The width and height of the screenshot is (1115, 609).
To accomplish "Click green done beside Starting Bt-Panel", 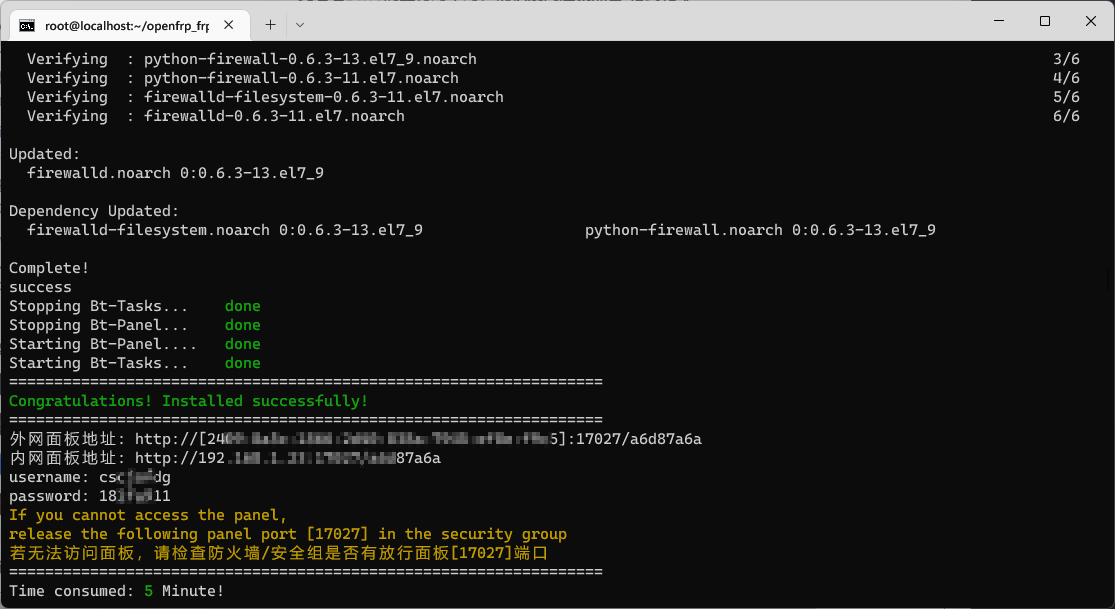I will pos(242,344).
